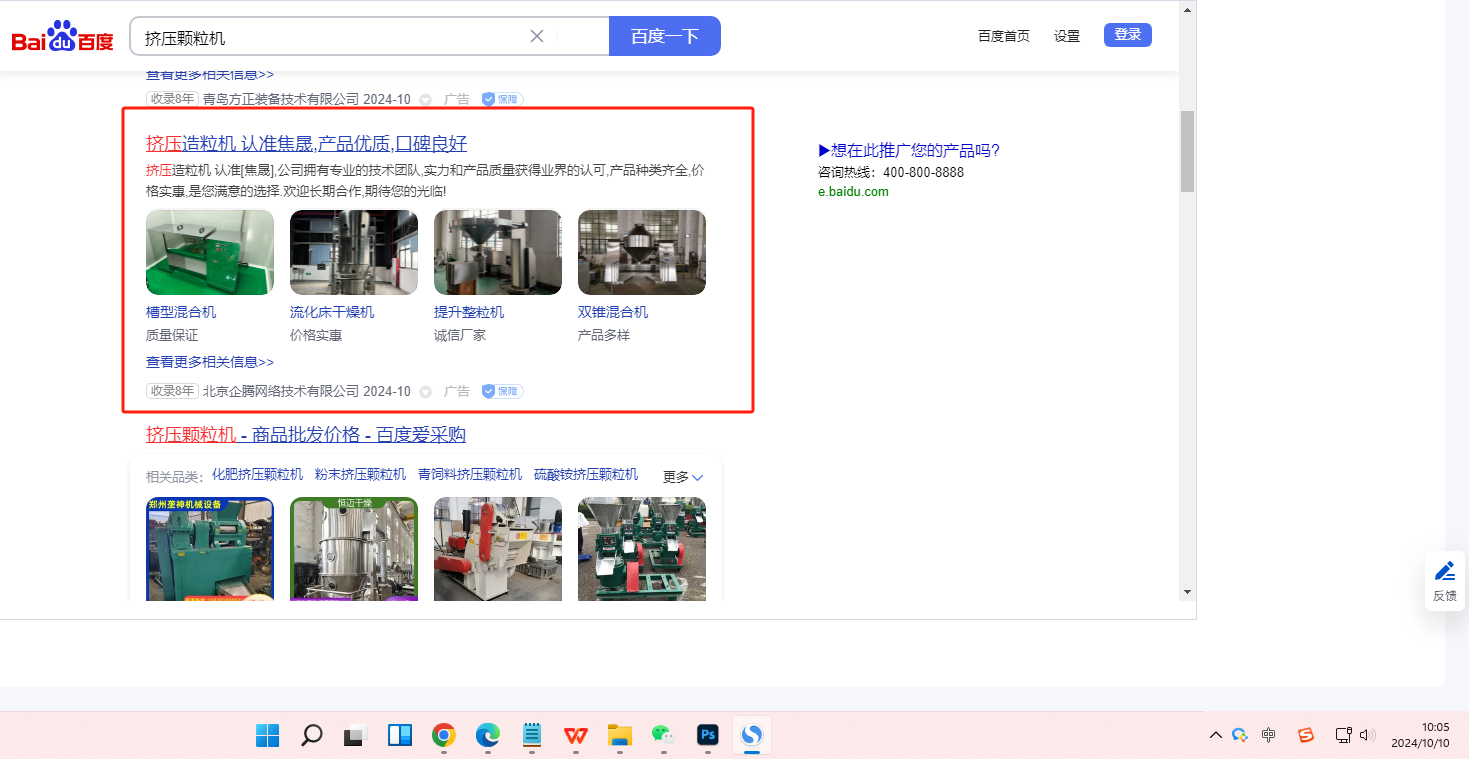Launch WPS Office from the taskbar
Viewport: 1469px width, 759px height.
pyautogui.click(x=575, y=736)
